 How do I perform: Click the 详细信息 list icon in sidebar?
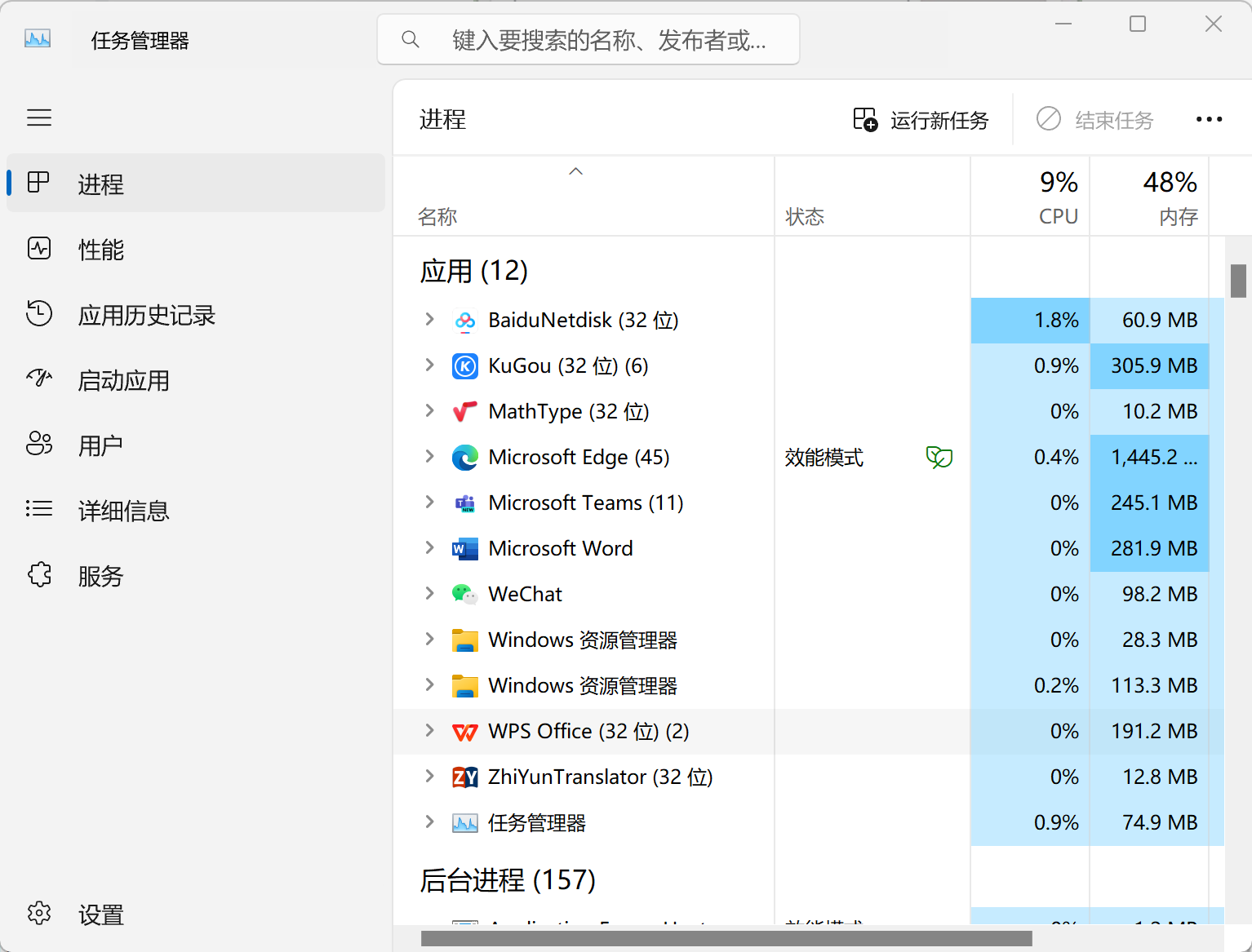(x=39, y=509)
